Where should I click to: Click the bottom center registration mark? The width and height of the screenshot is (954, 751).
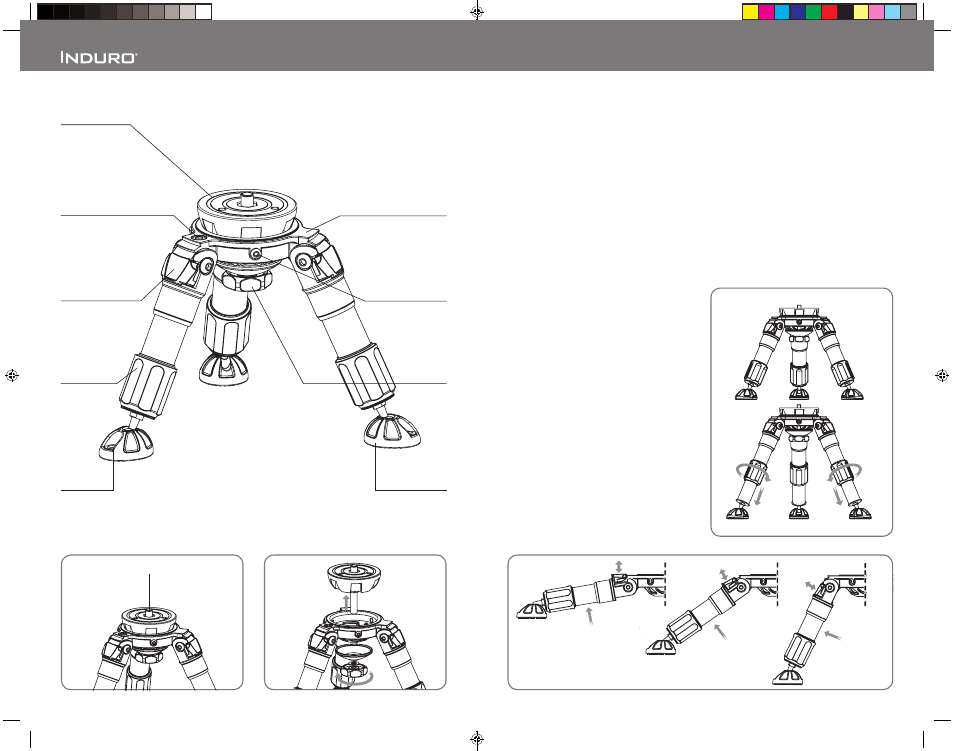(477, 739)
